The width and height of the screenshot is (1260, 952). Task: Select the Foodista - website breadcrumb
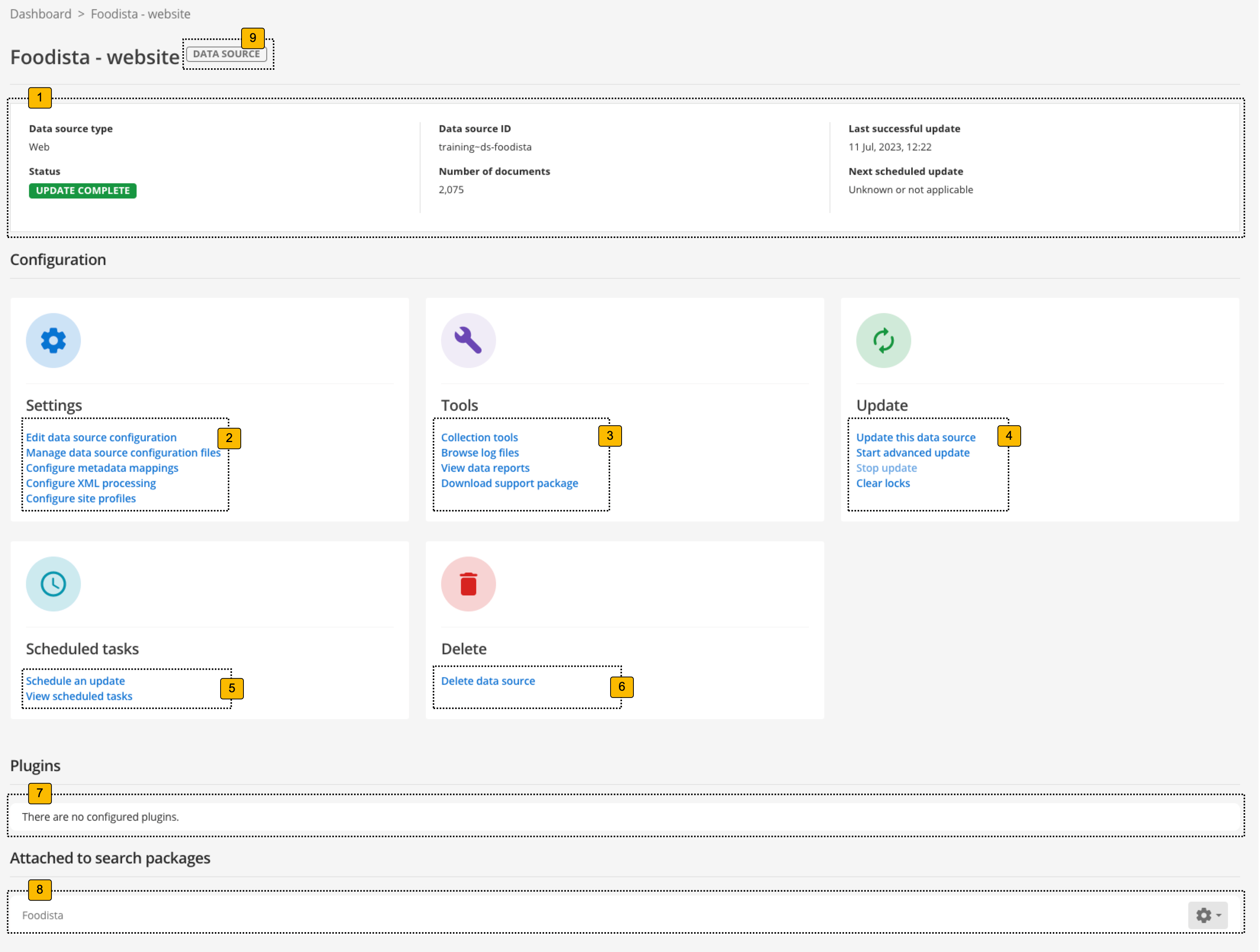(140, 14)
